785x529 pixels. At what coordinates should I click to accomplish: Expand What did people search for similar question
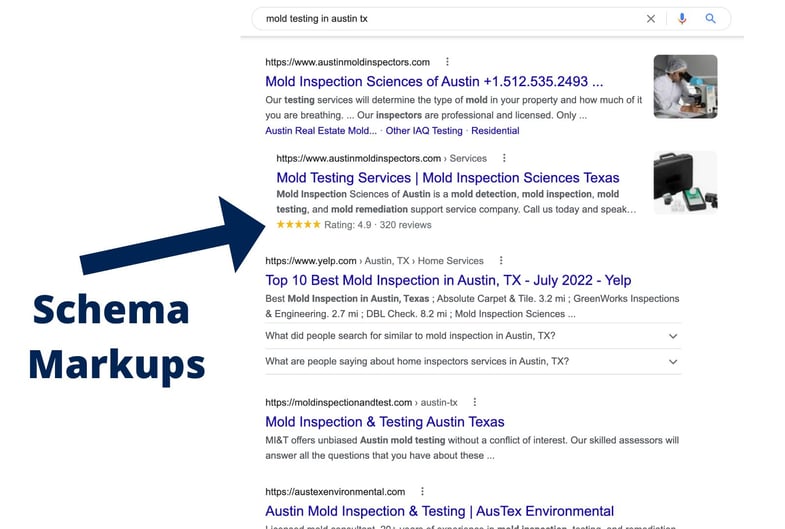click(x=473, y=336)
